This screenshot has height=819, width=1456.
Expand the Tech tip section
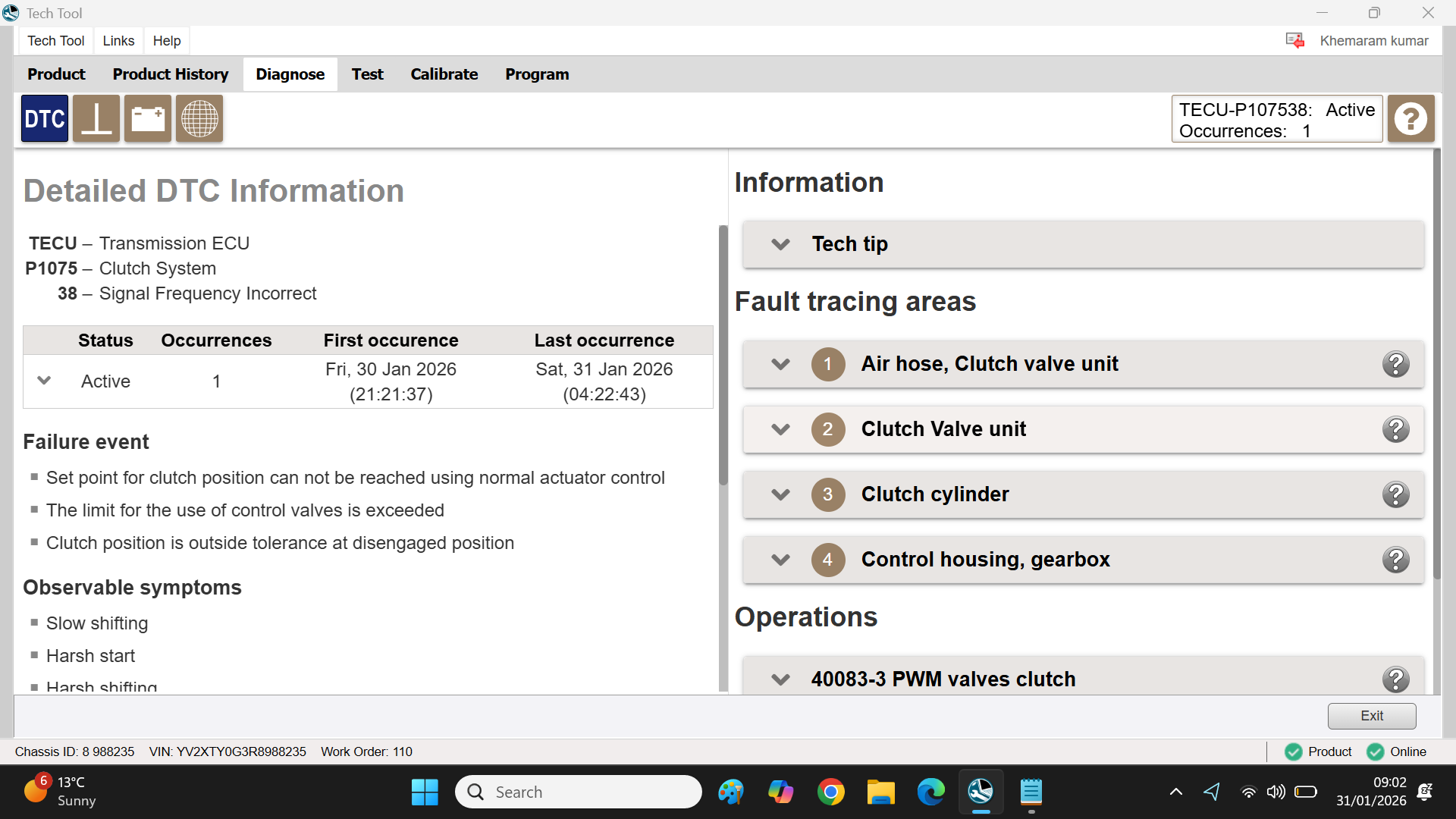coord(780,244)
